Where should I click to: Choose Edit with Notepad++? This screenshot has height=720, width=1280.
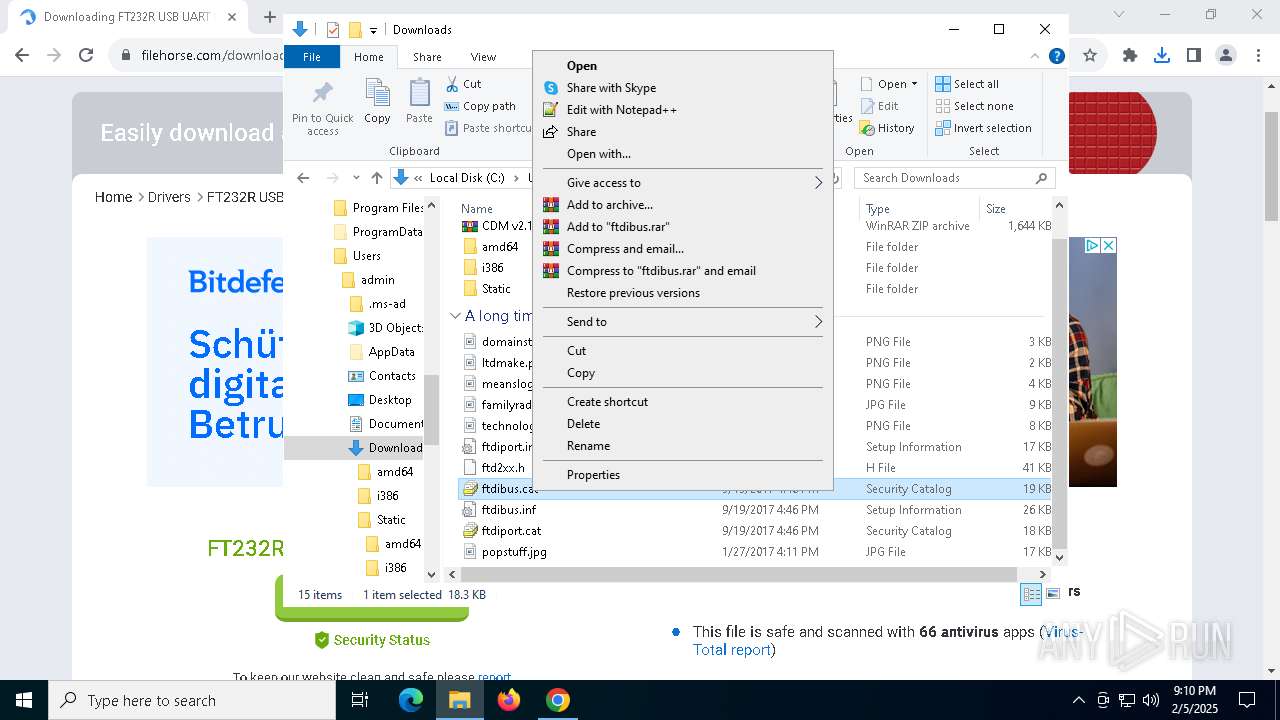[x=683, y=110]
